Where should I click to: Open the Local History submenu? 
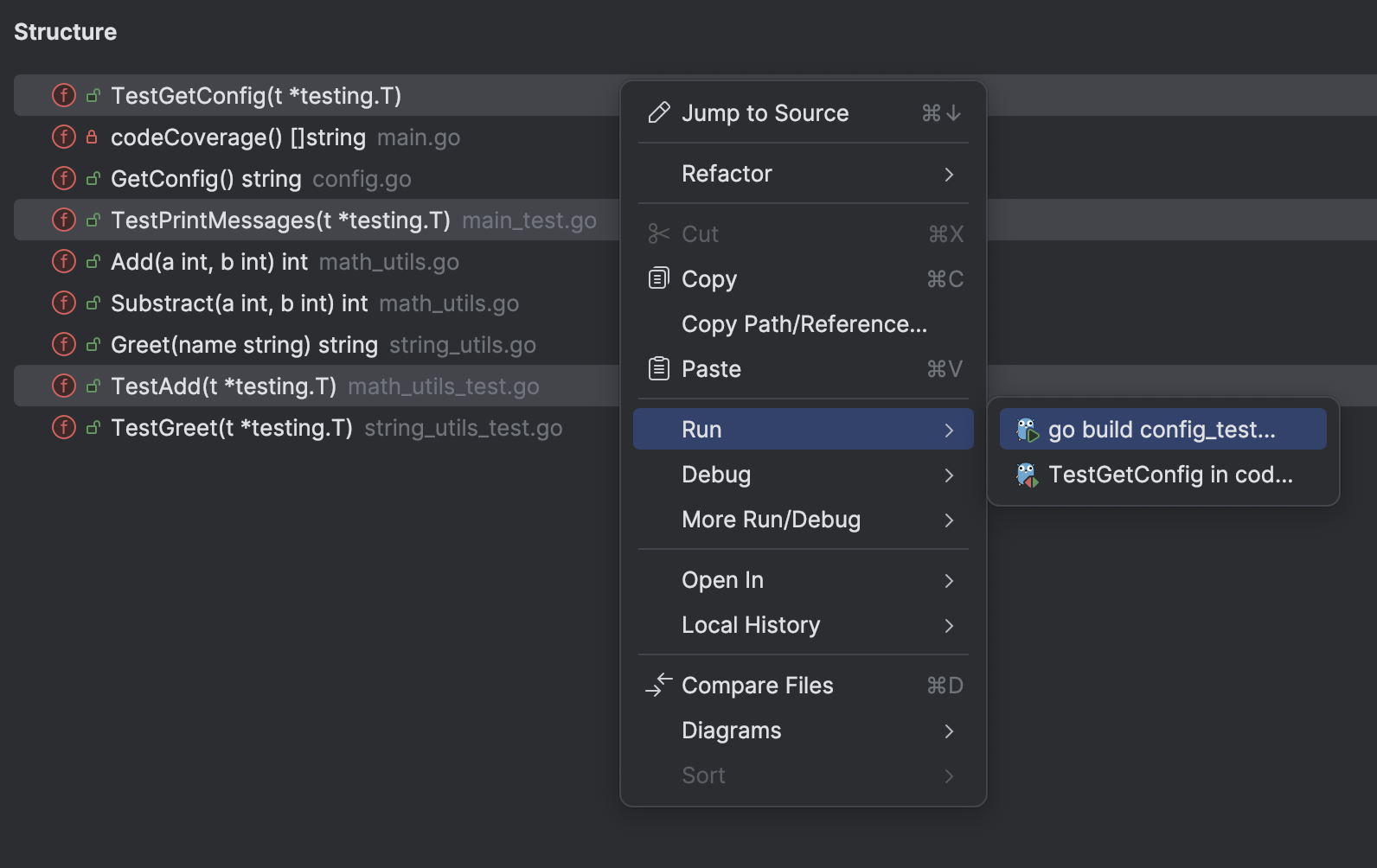pyautogui.click(x=803, y=625)
